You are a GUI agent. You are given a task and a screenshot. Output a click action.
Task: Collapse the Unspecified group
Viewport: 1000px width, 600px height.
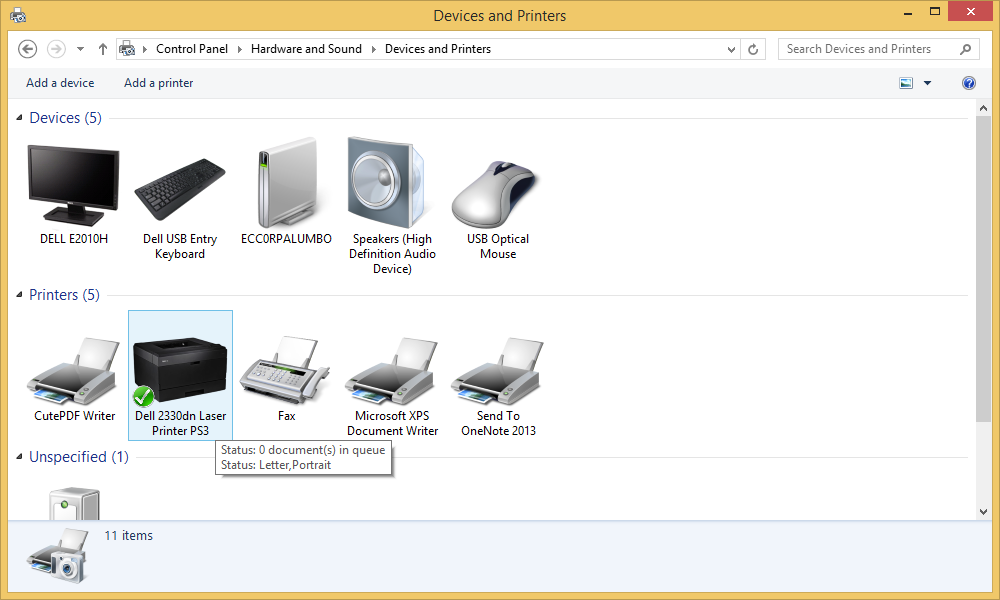(x=20, y=458)
